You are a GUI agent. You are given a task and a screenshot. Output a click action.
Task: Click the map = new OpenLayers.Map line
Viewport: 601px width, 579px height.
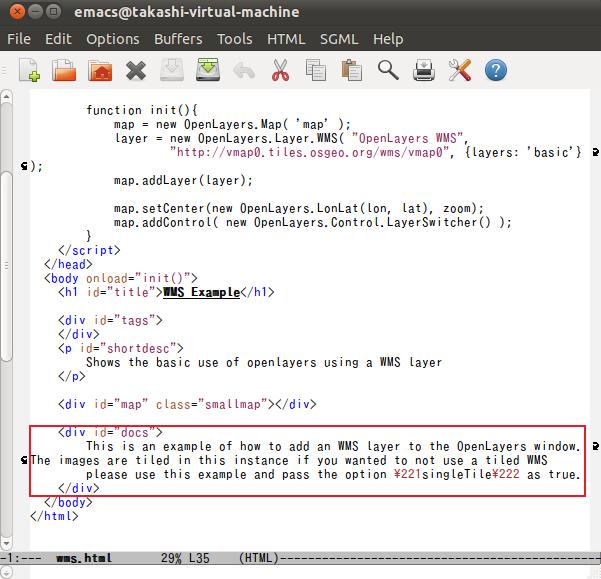232,125
